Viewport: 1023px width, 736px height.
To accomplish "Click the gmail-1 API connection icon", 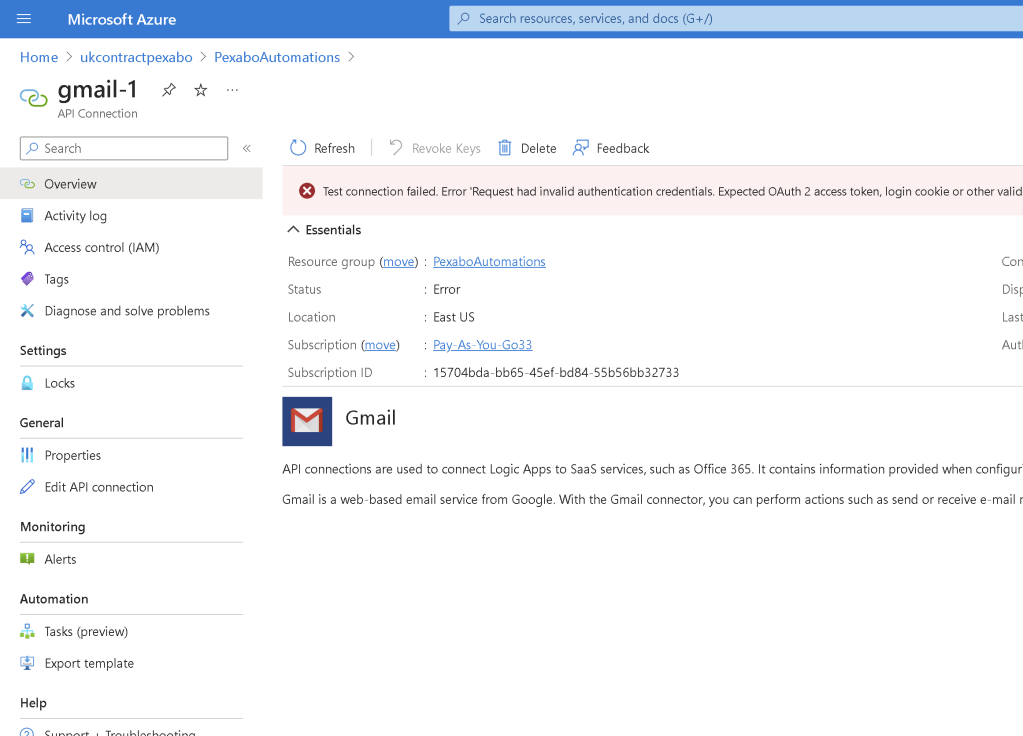I will tap(33, 97).
